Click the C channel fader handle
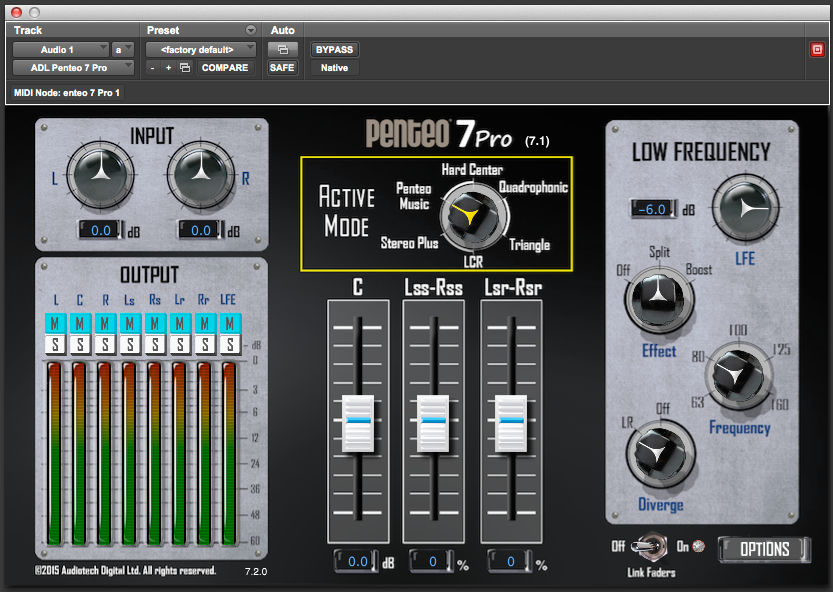The image size is (833, 592). [x=358, y=422]
